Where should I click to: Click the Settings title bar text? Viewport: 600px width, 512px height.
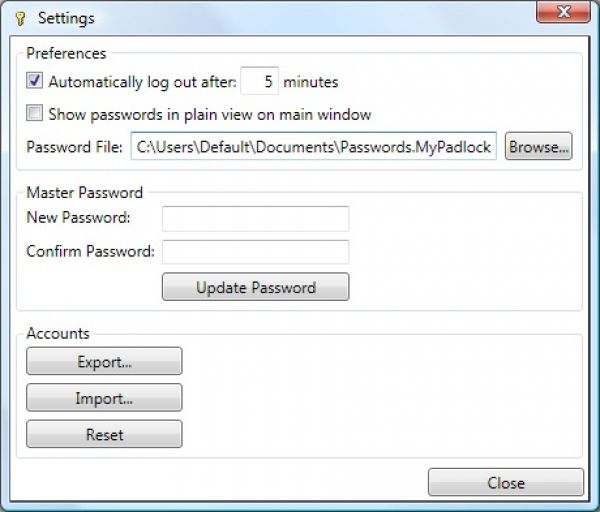pos(66,18)
